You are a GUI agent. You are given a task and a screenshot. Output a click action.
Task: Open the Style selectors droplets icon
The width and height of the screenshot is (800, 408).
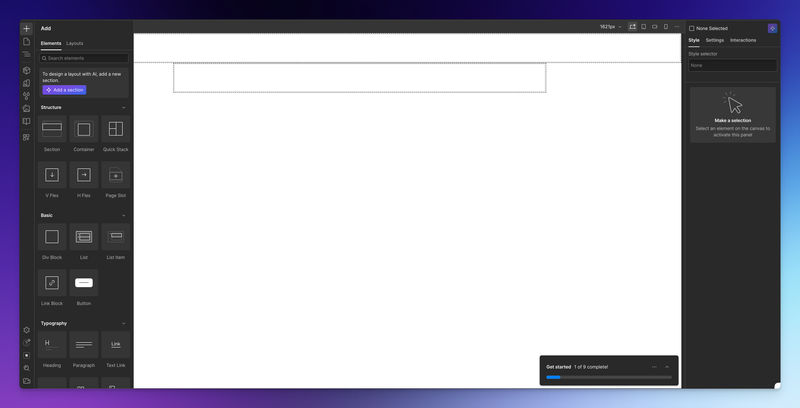[27, 96]
